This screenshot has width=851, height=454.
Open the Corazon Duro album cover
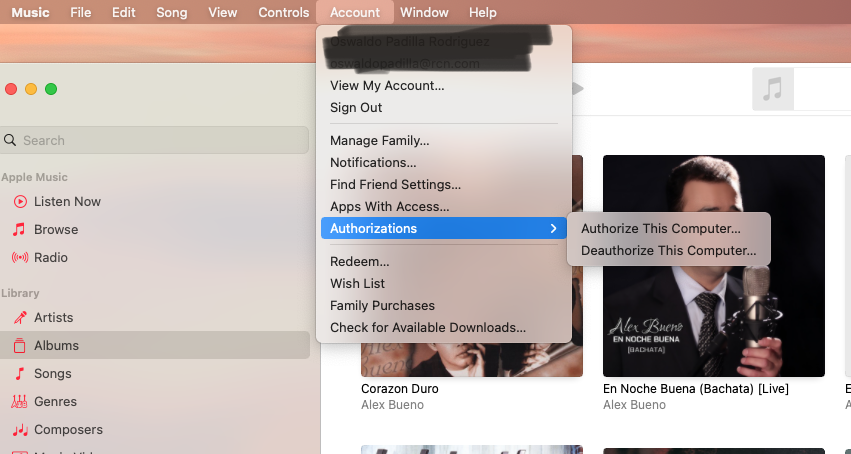point(472,360)
